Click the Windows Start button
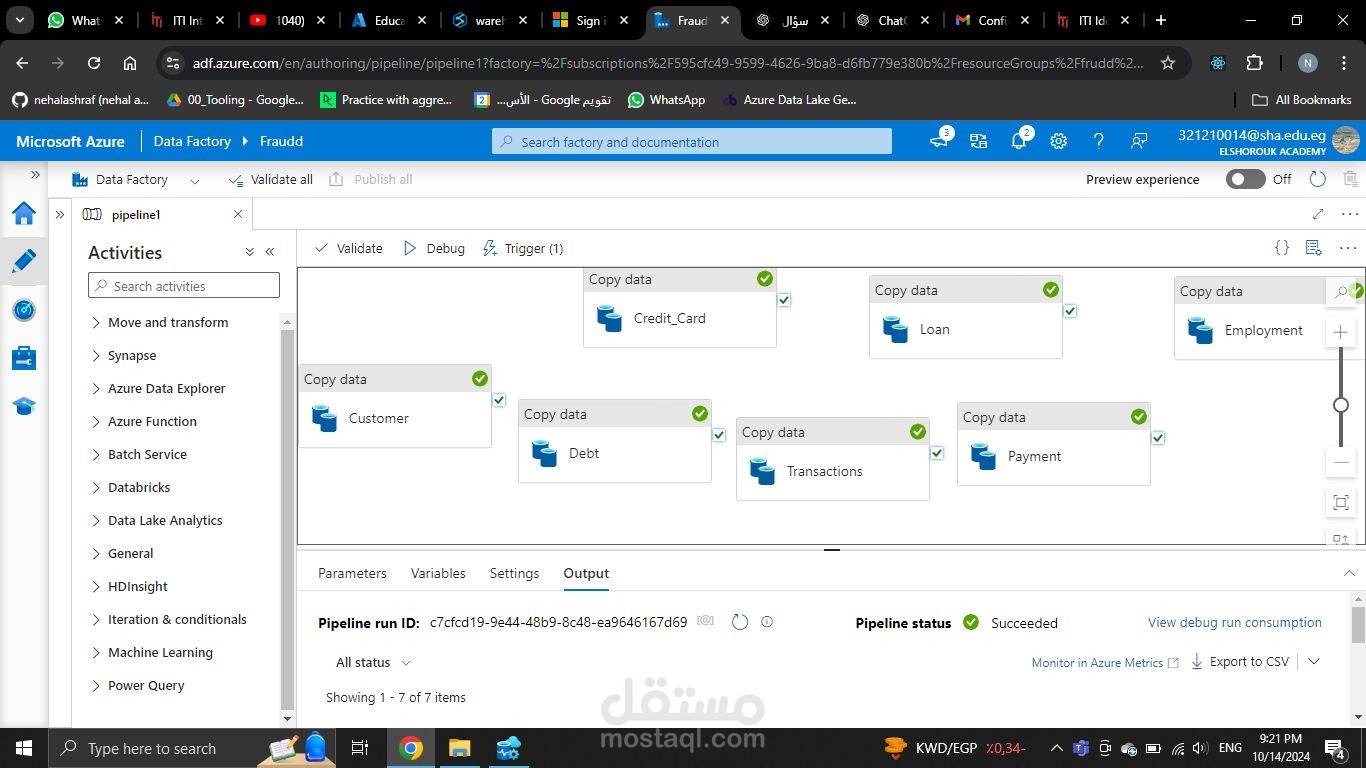1366x768 pixels. pos(24,748)
